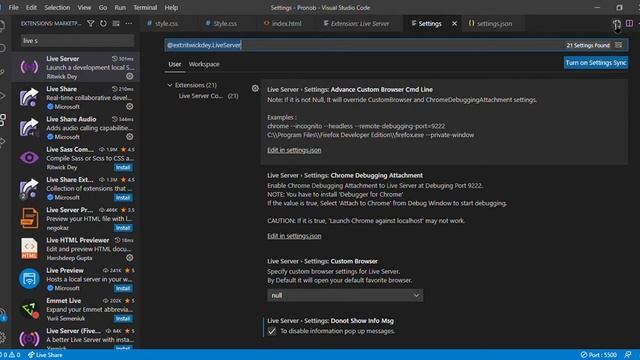Click Live Share status bar item
The height and width of the screenshot is (360, 640).
click(x=45, y=355)
